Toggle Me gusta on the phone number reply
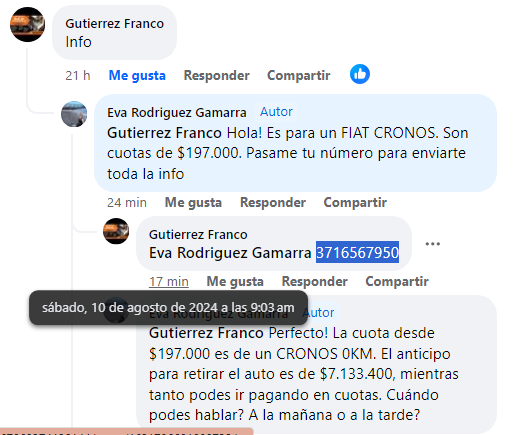 coord(235,282)
